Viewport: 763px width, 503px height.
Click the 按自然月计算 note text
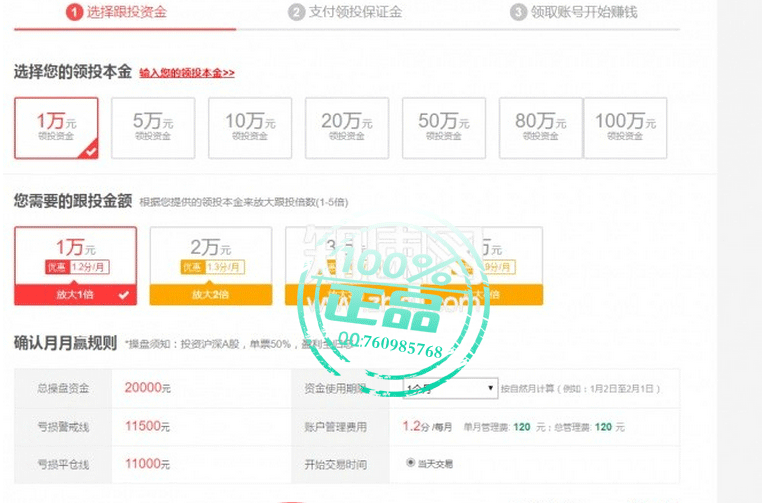point(581,389)
